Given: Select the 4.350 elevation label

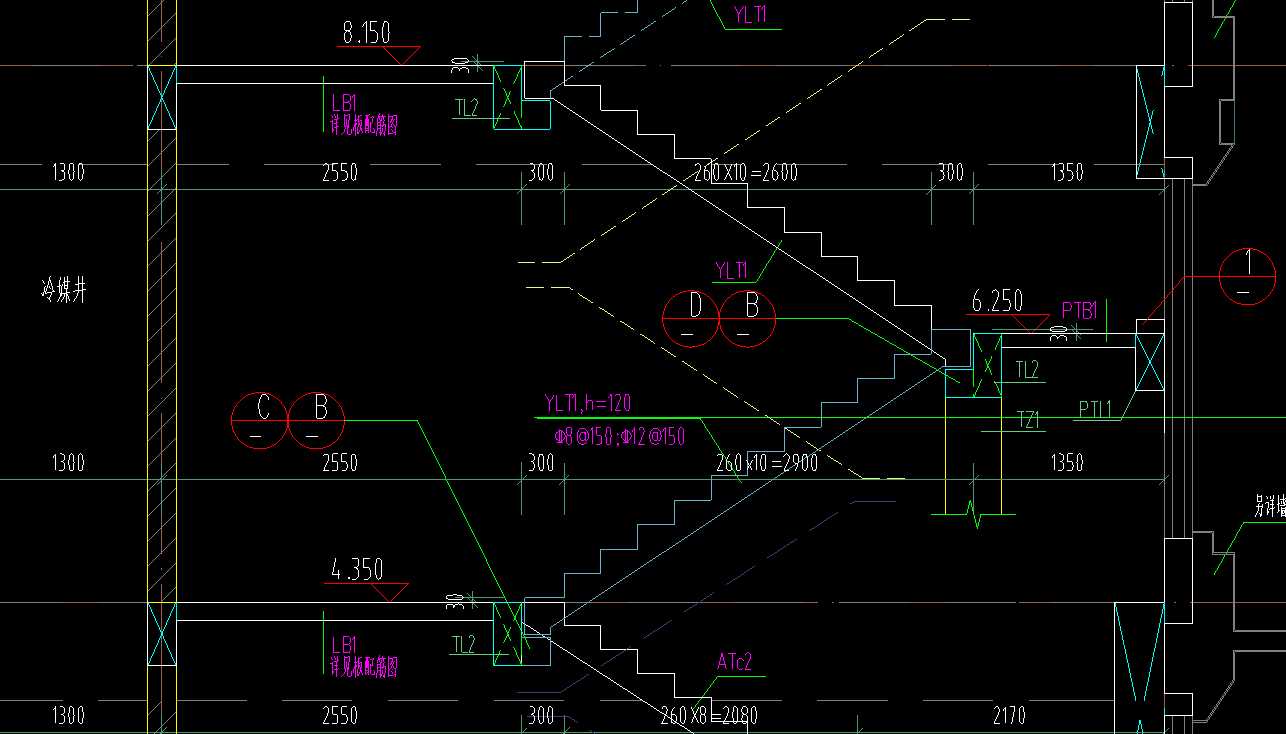Looking at the screenshot, I should tap(357, 570).
